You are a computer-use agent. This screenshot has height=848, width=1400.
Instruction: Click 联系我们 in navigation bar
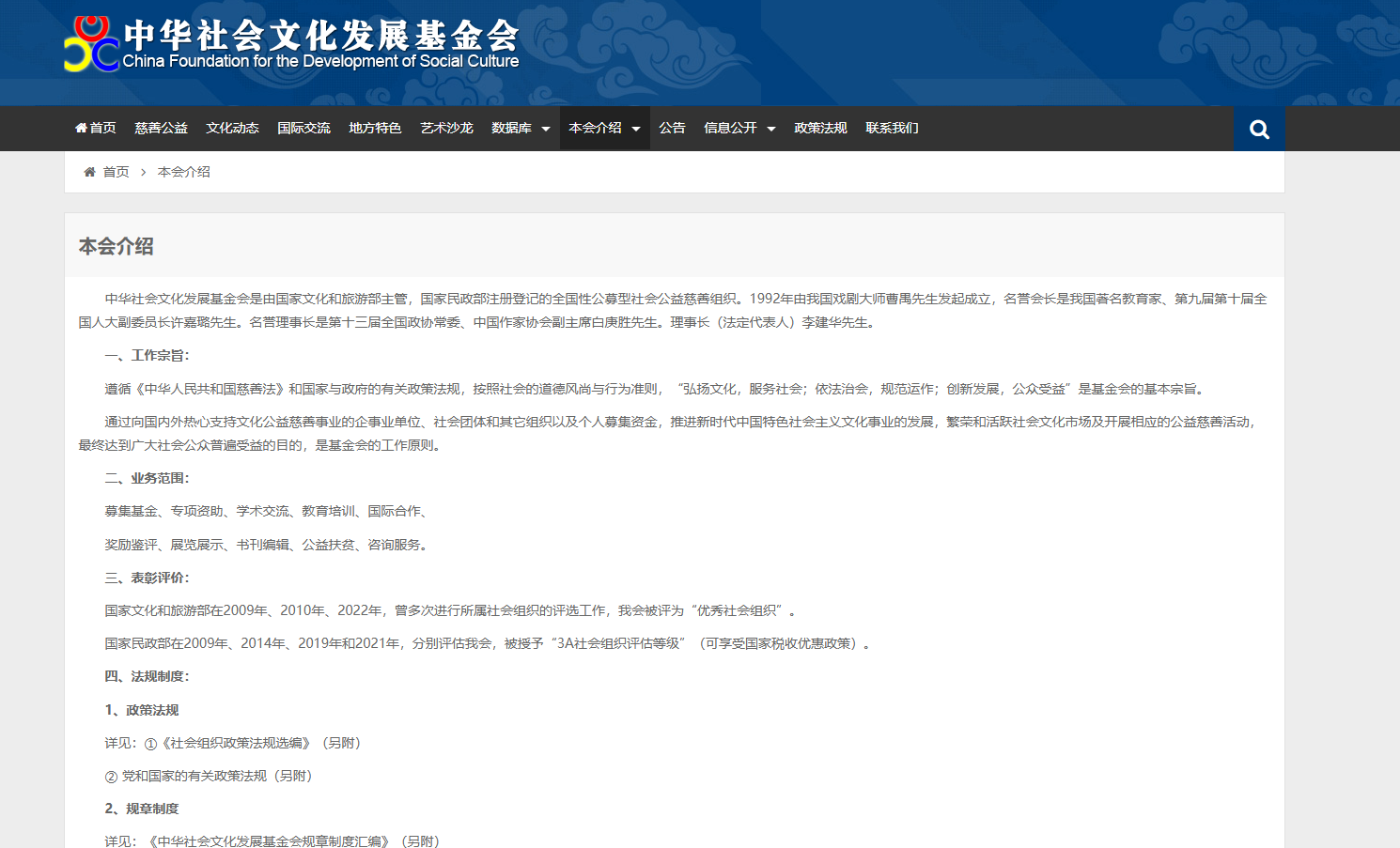tap(892, 128)
